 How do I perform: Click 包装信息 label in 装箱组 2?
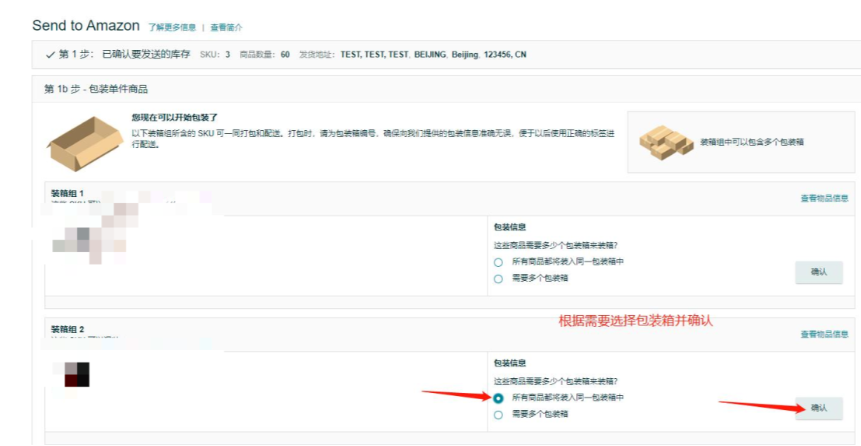[x=510, y=363]
